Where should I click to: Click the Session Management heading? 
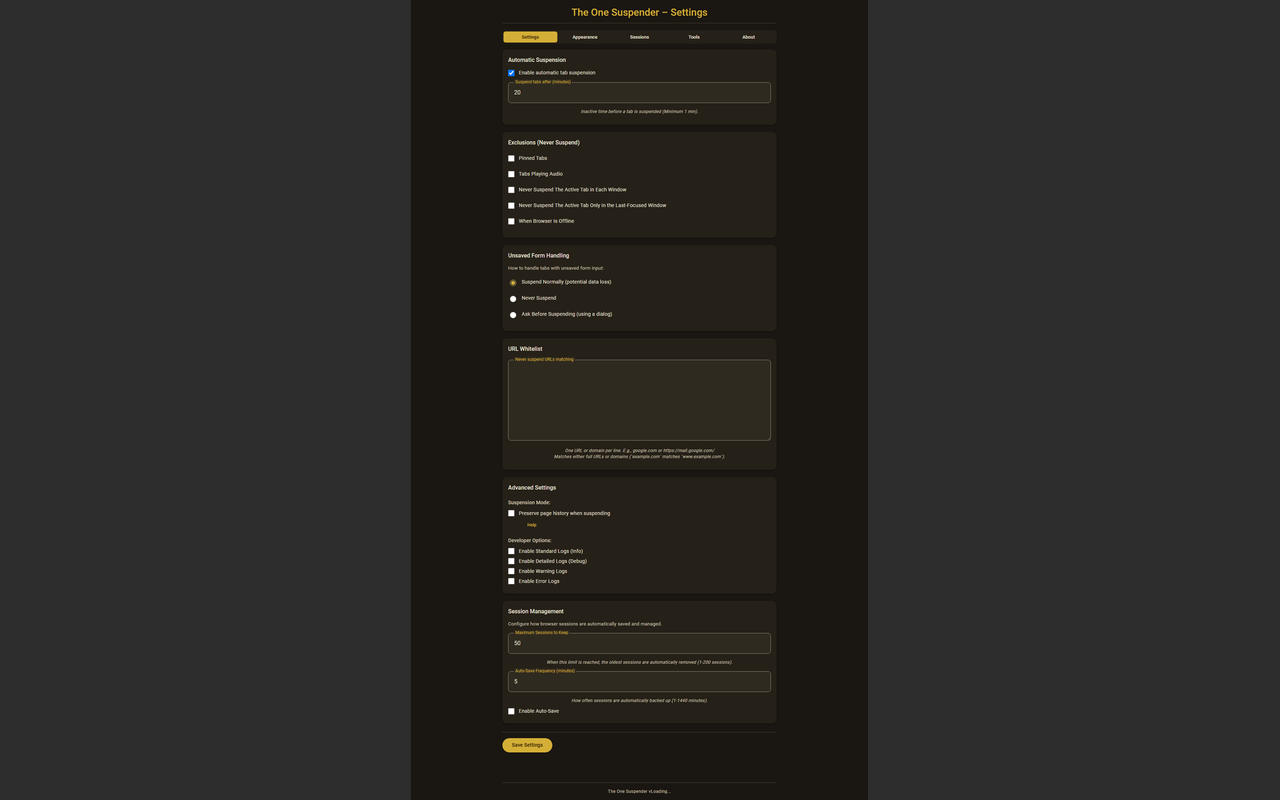coord(536,611)
